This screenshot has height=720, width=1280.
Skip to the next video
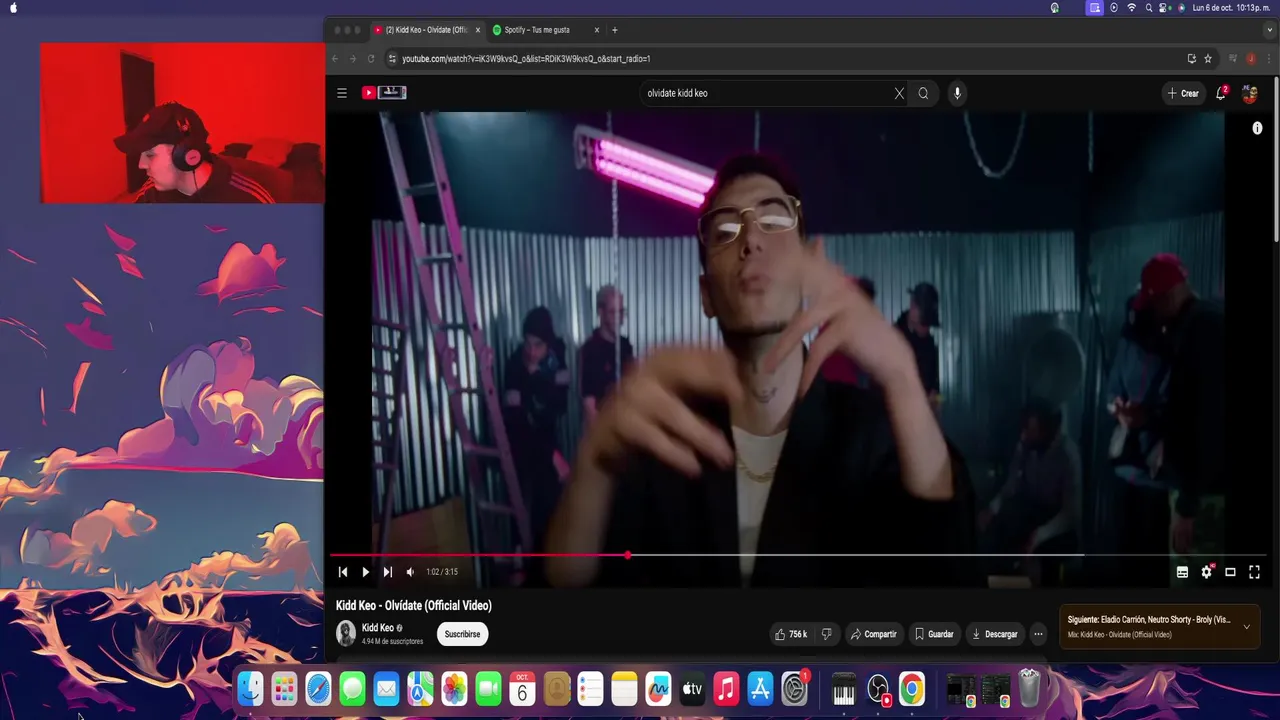tap(388, 572)
